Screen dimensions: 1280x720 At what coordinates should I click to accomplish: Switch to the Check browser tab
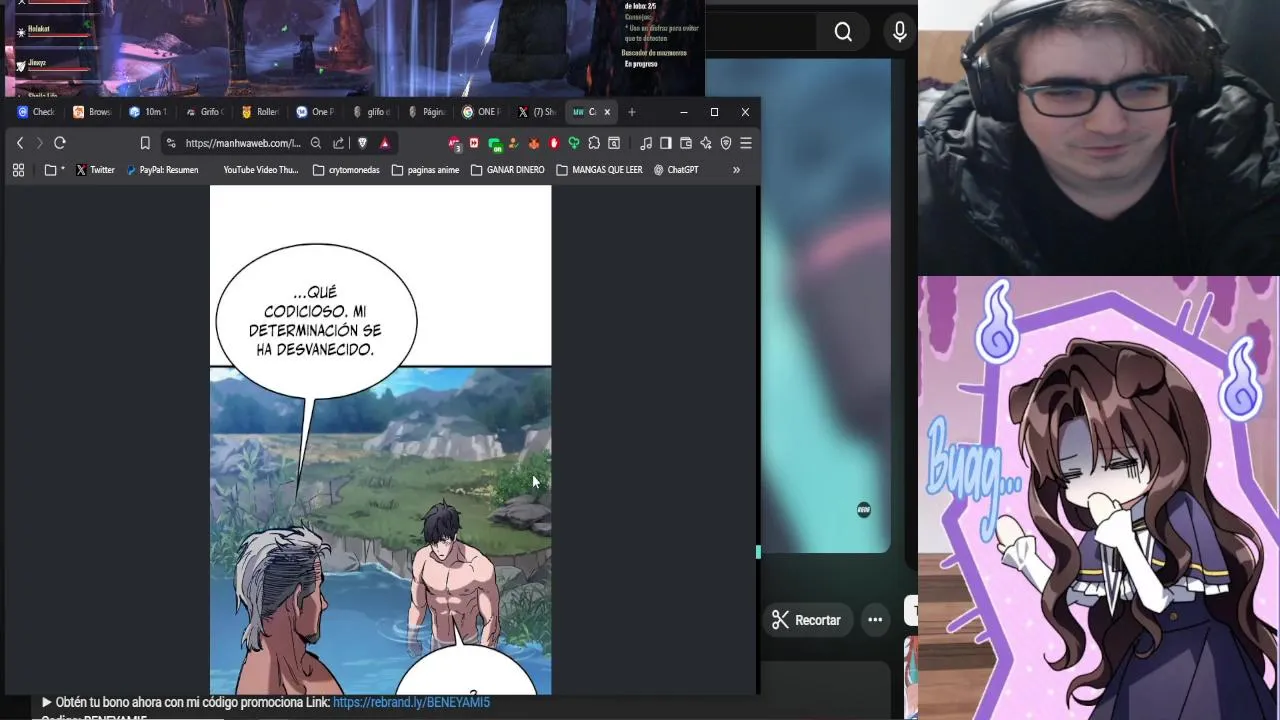tap(36, 112)
